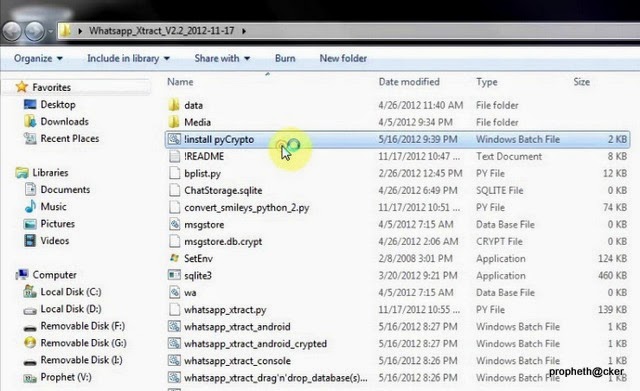Screen dimensions: 640x391
Task: Select the sqlite3 application icon
Action: (175, 275)
